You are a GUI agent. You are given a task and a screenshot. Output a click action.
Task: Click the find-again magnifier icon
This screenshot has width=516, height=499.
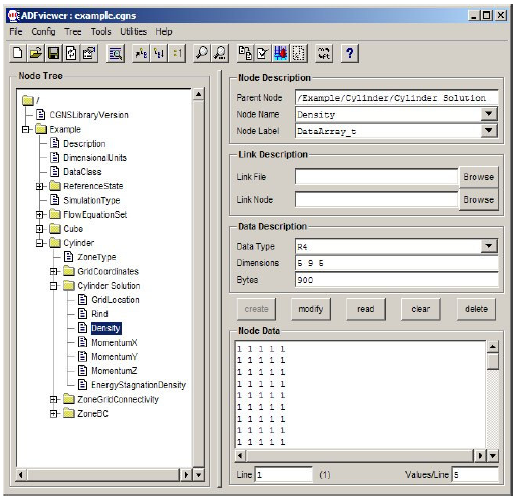220,53
